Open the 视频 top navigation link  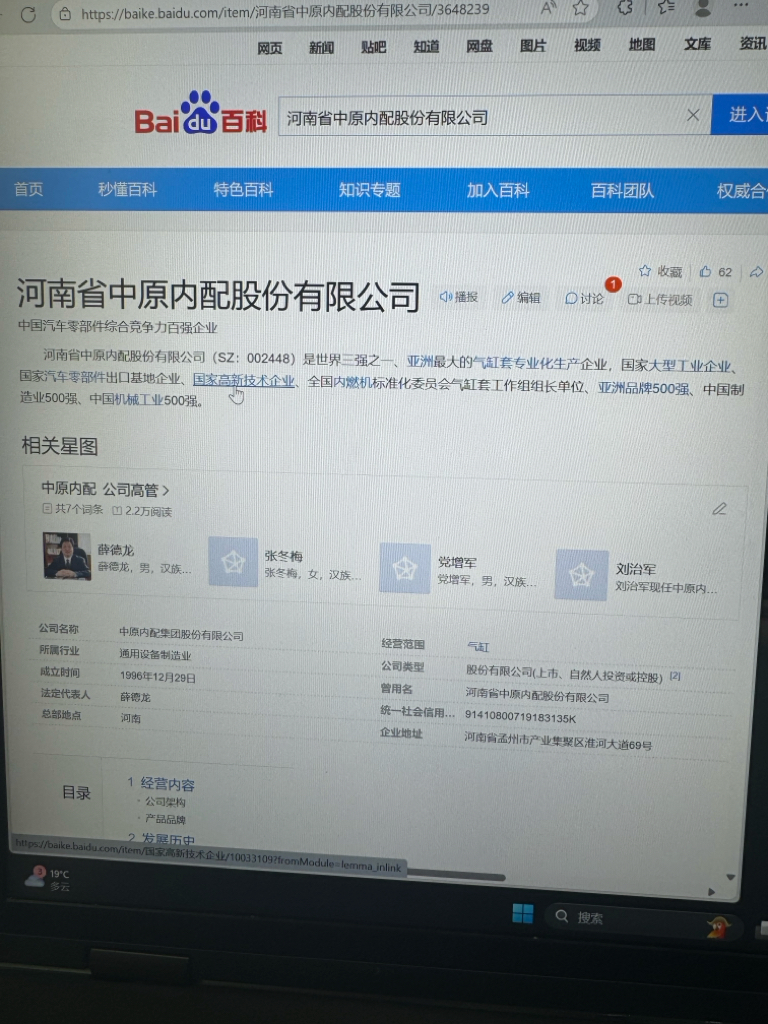click(x=587, y=44)
